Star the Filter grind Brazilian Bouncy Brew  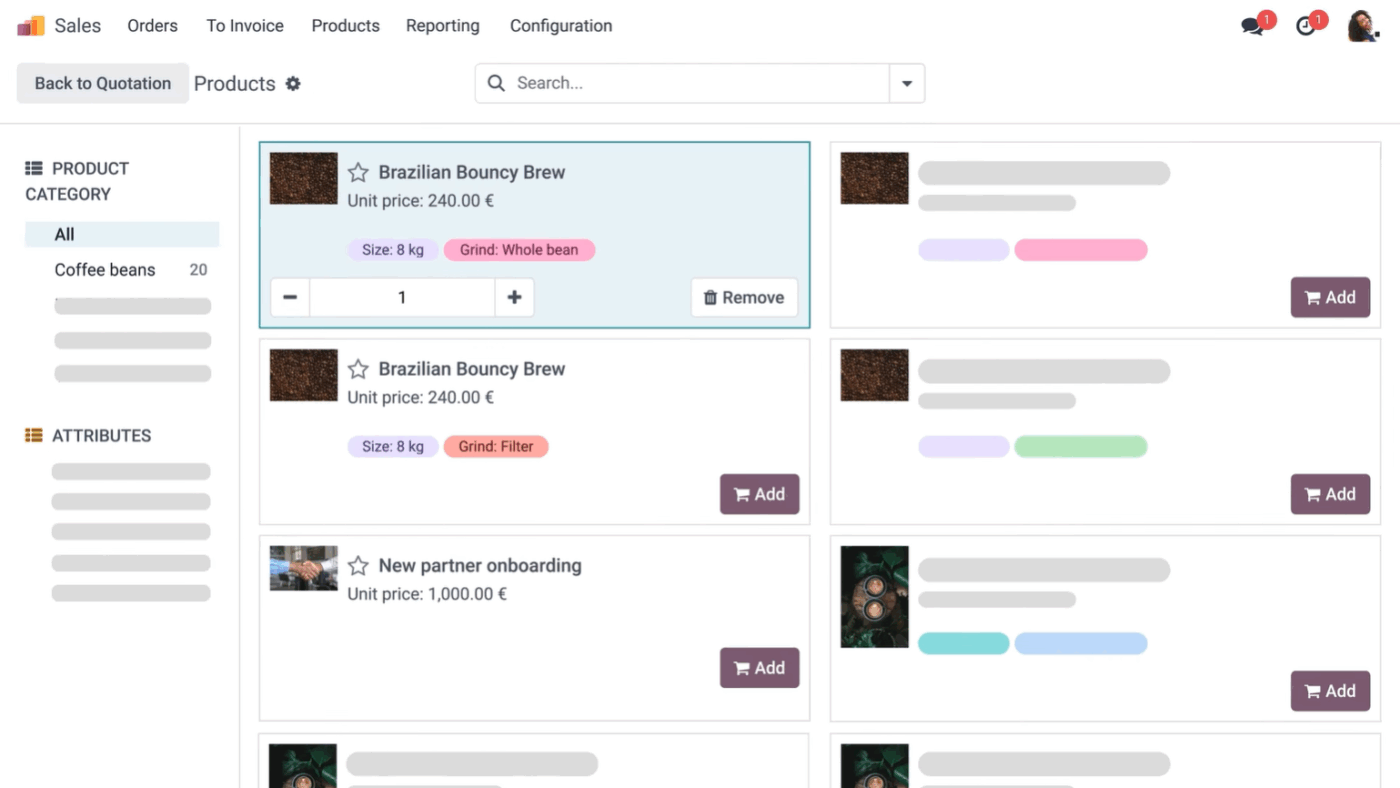point(358,369)
